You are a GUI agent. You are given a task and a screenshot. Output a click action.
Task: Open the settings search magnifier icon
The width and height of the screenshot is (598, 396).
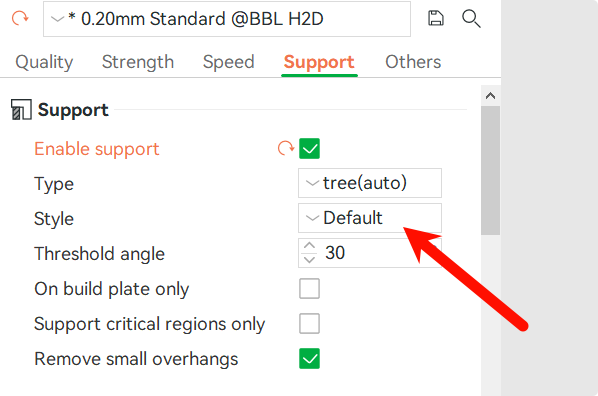tap(471, 19)
